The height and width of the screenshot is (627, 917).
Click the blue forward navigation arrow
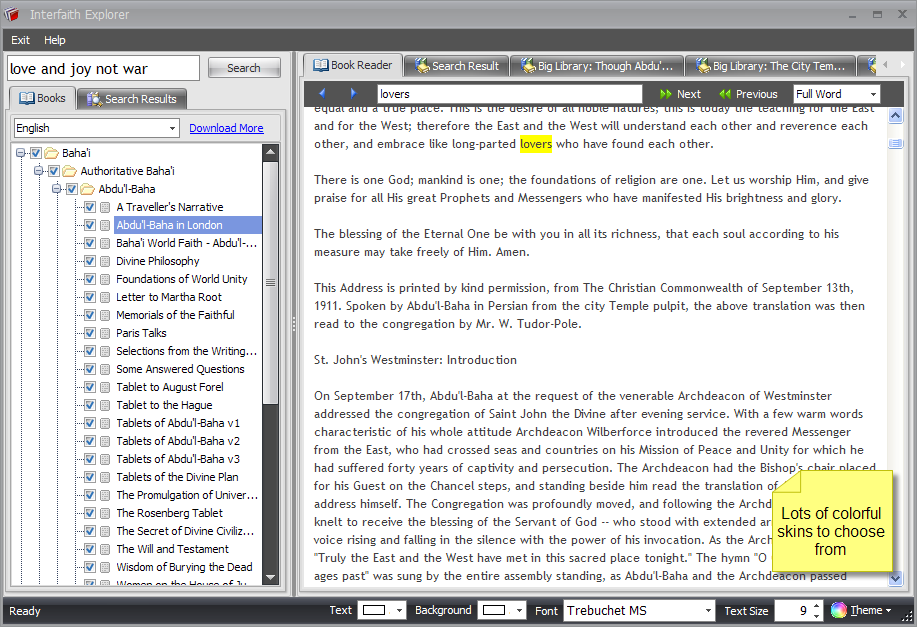point(353,94)
